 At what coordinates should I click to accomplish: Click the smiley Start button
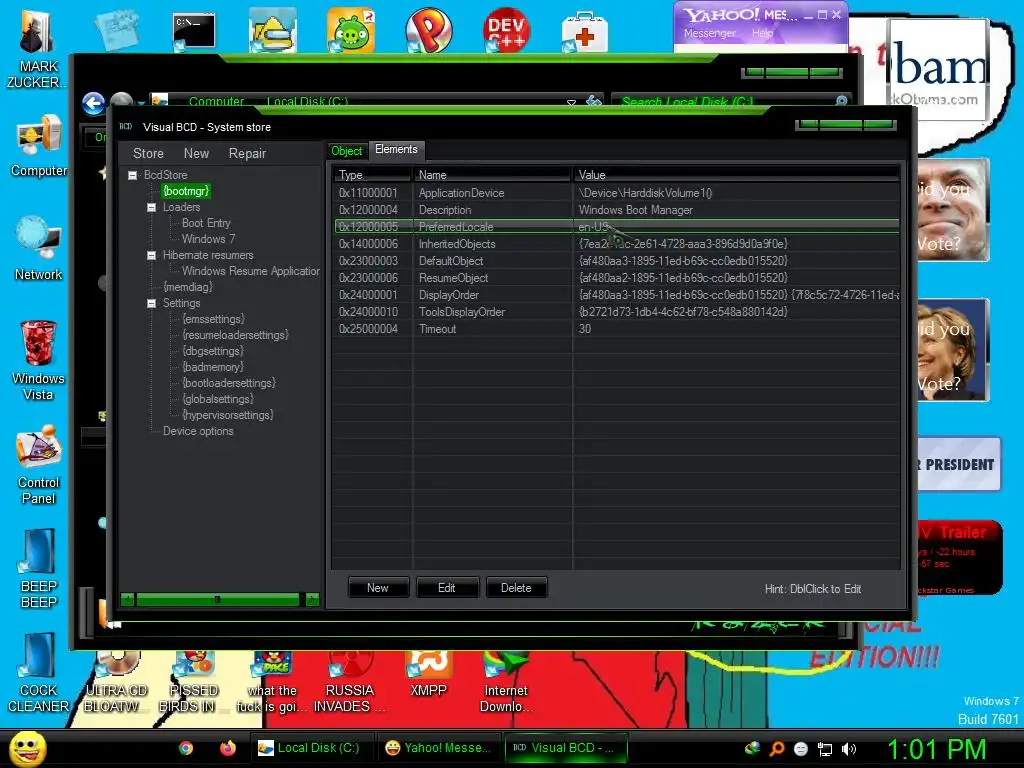click(x=27, y=748)
